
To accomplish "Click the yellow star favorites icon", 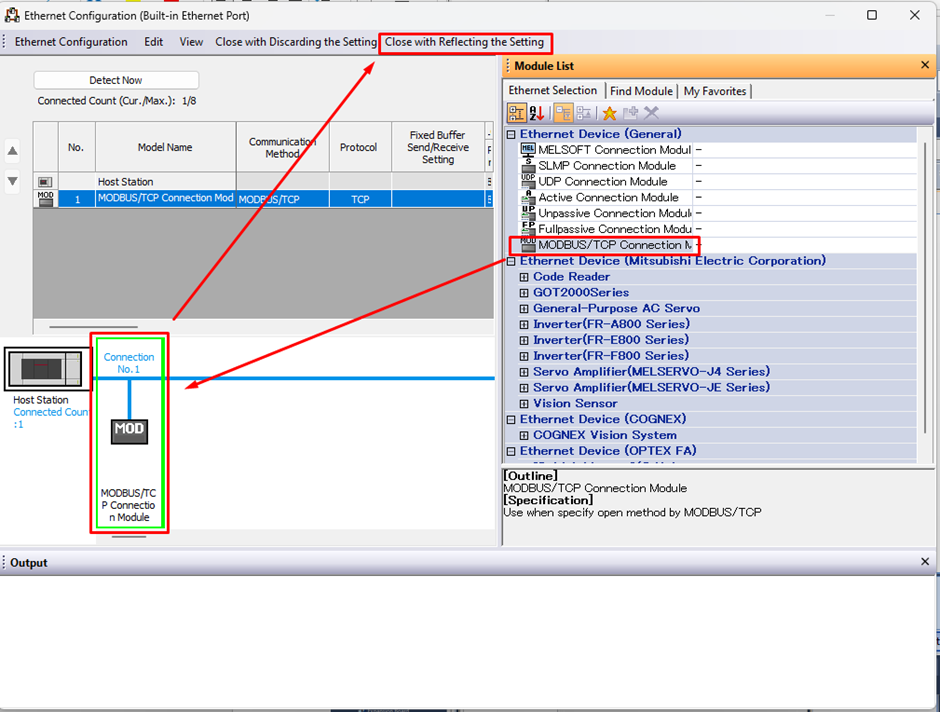I will (609, 113).
